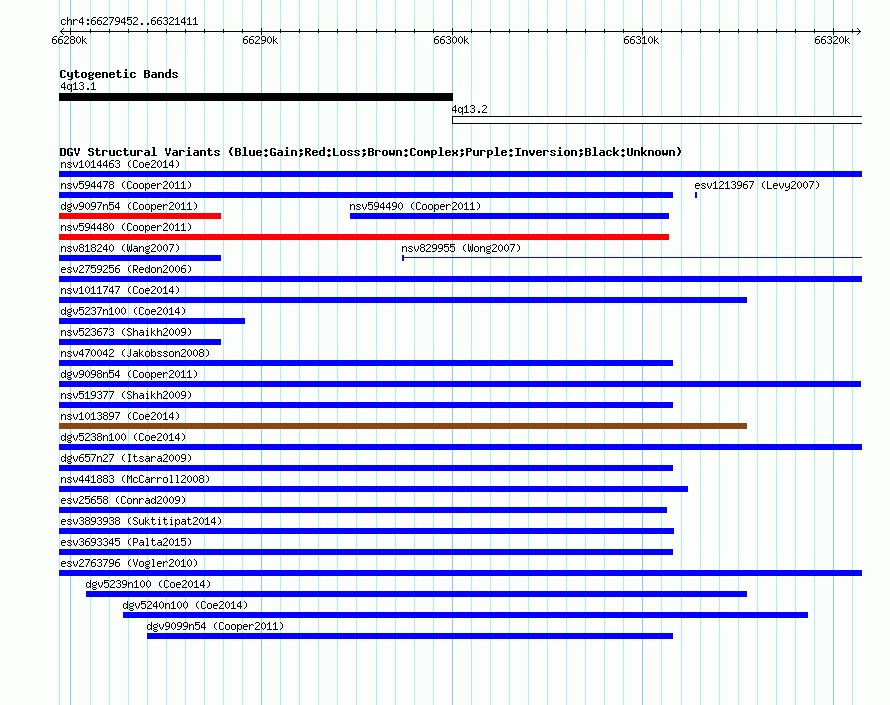Open the esv25658 (Conrad2009) variant label
The width and height of the screenshot is (890, 705).
pyautogui.click(x=123, y=500)
